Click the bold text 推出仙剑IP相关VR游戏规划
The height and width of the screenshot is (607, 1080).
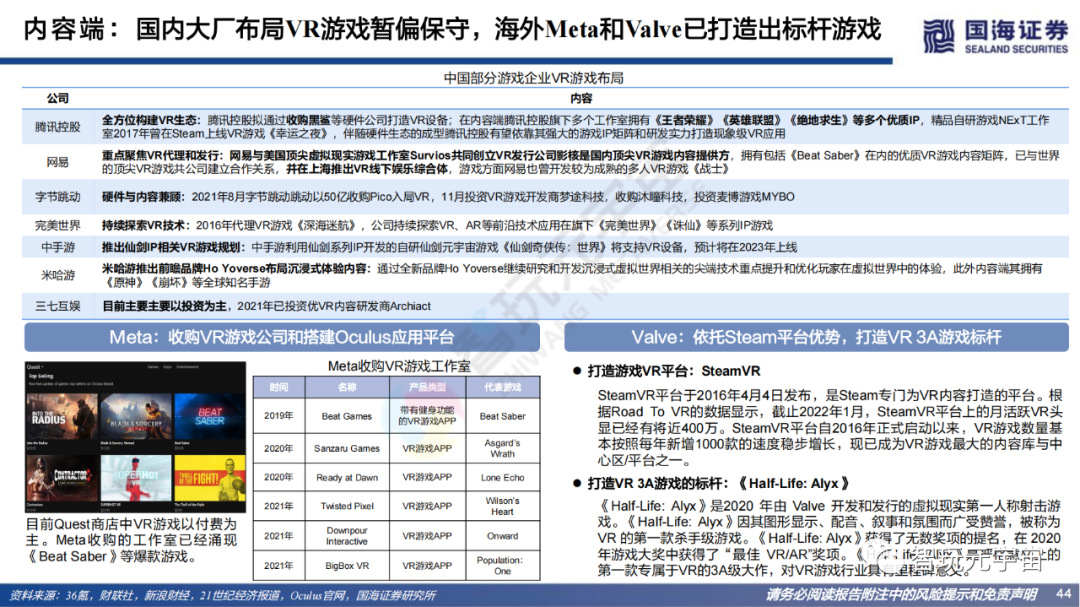point(172,247)
